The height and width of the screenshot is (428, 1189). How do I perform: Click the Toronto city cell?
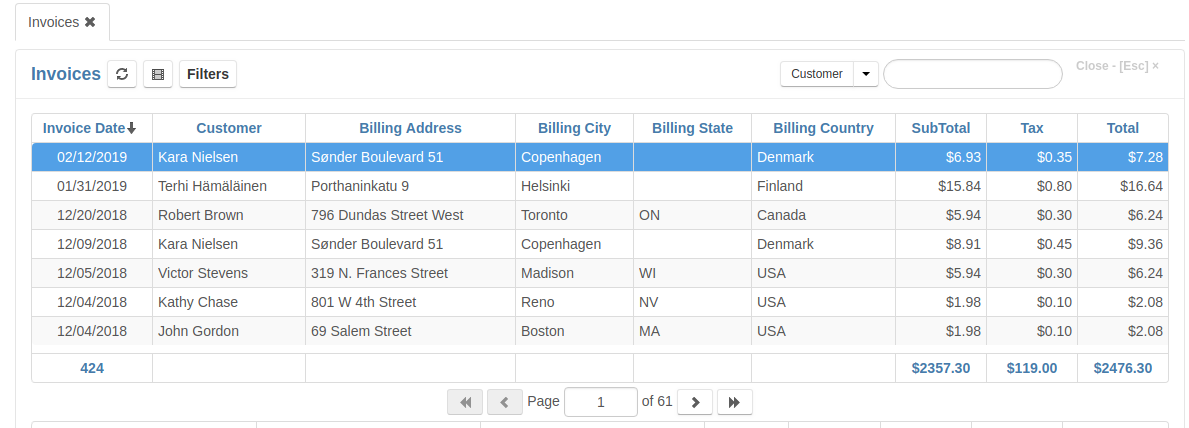pyautogui.click(x=574, y=215)
